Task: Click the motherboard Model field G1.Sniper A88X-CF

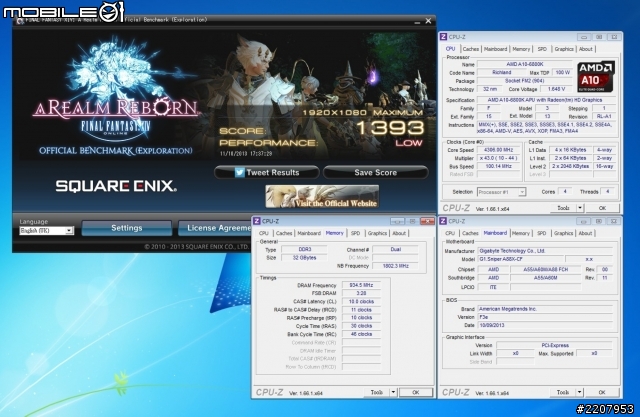Action: tap(521, 259)
